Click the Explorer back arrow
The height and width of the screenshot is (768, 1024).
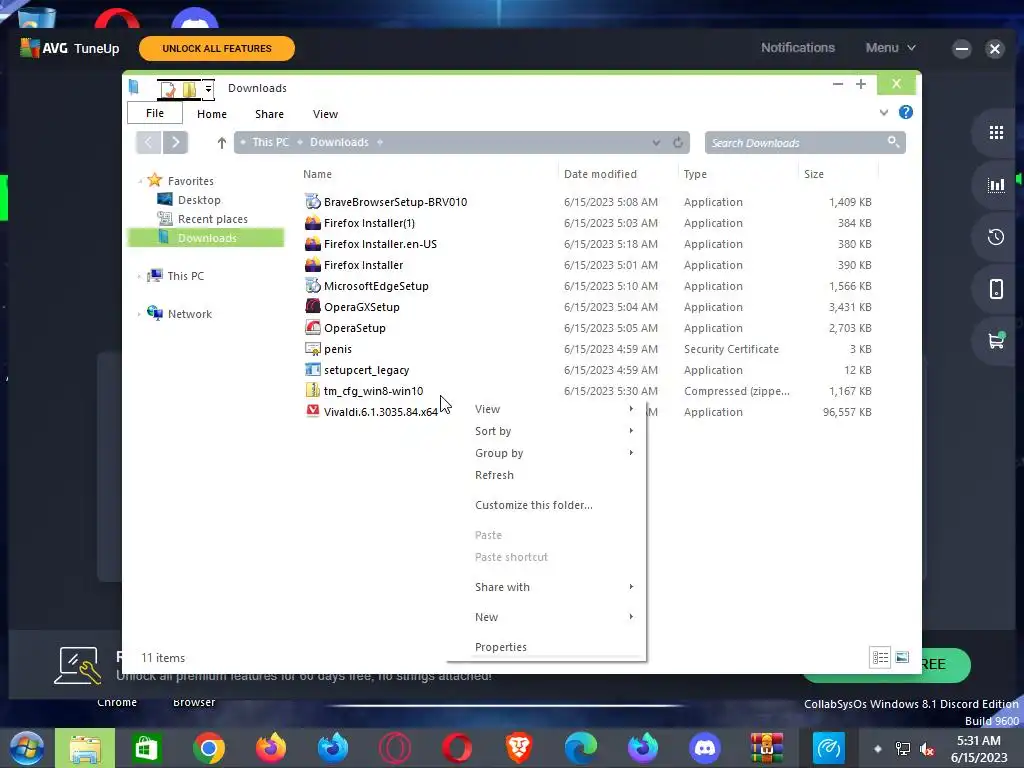148,142
